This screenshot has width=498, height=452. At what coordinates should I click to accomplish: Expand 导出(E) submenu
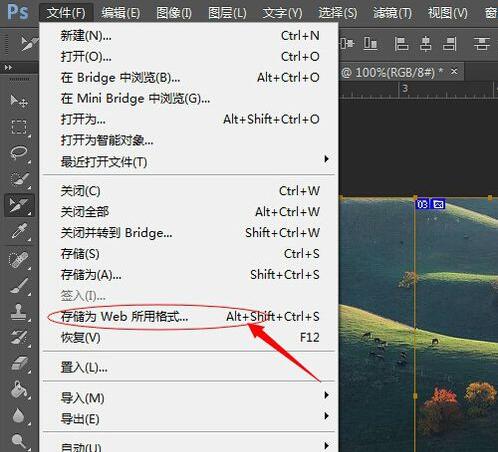point(189,419)
